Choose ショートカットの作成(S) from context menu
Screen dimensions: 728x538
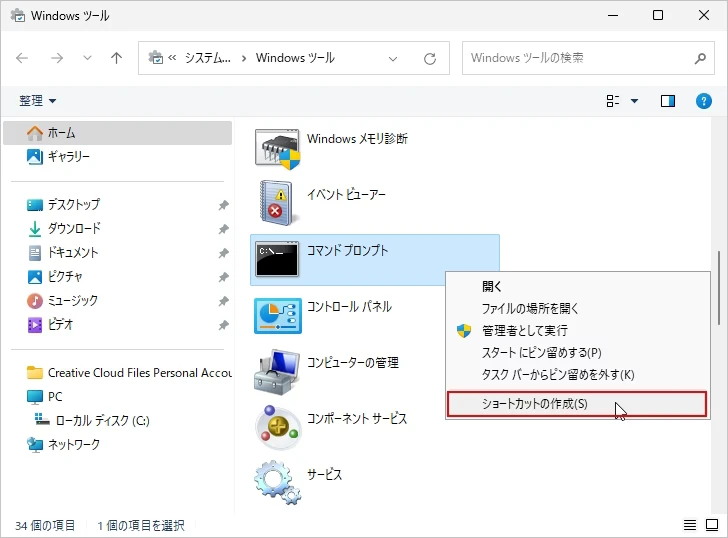coord(576,404)
